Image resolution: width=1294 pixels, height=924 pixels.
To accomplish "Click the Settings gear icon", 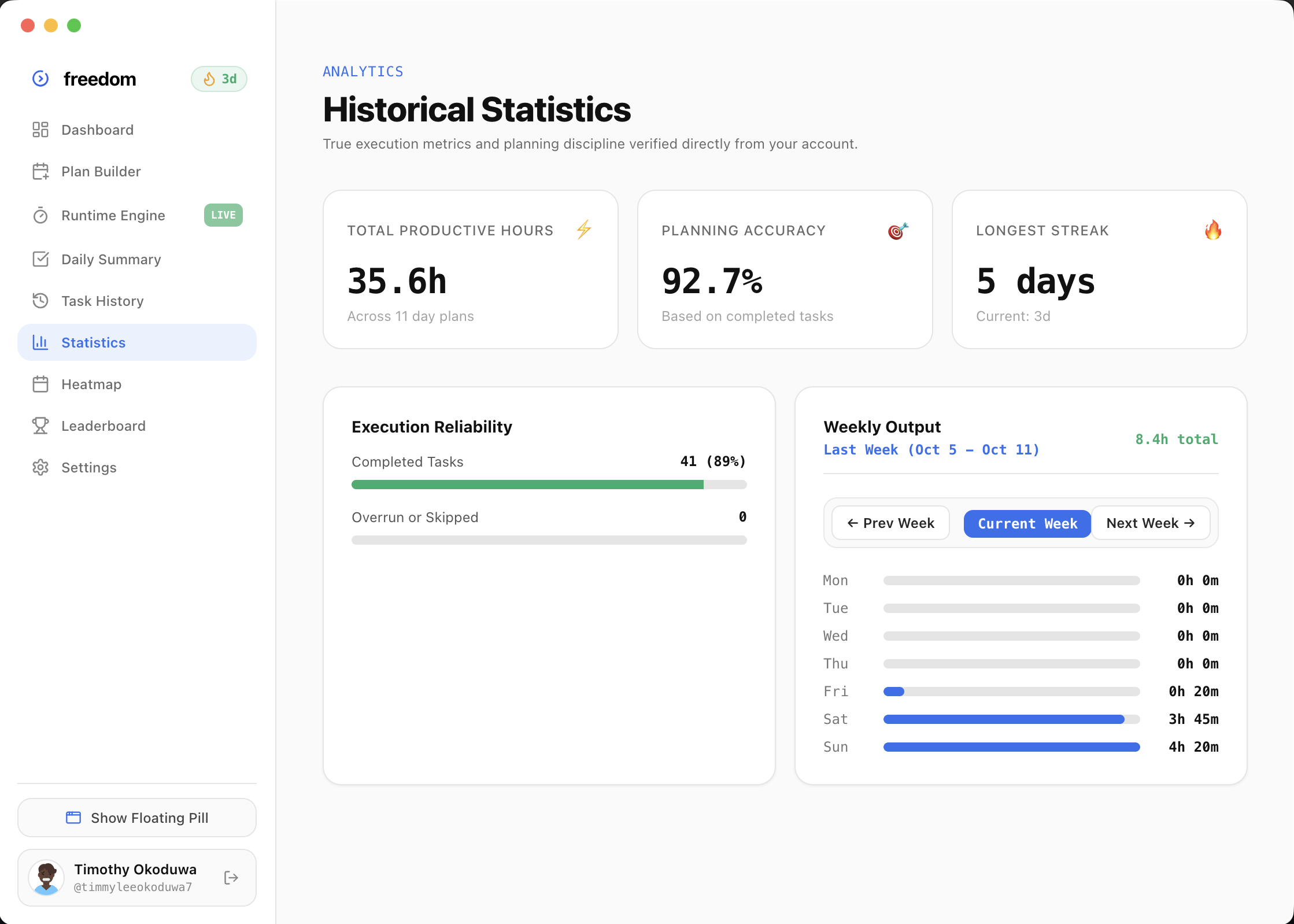I will pyautogui.click(x=40, y=467).
